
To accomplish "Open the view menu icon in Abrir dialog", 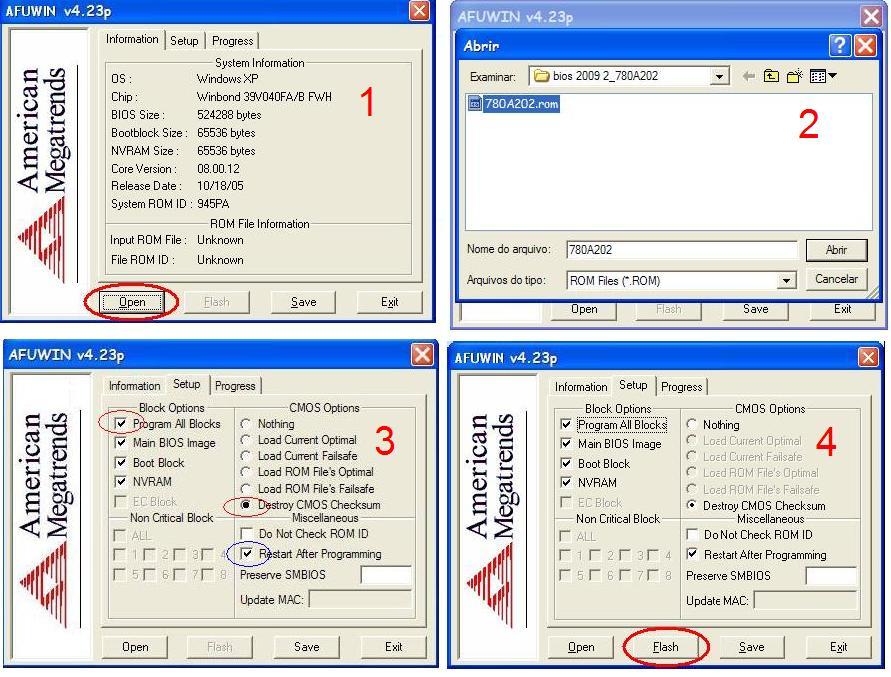I will 822,76.
